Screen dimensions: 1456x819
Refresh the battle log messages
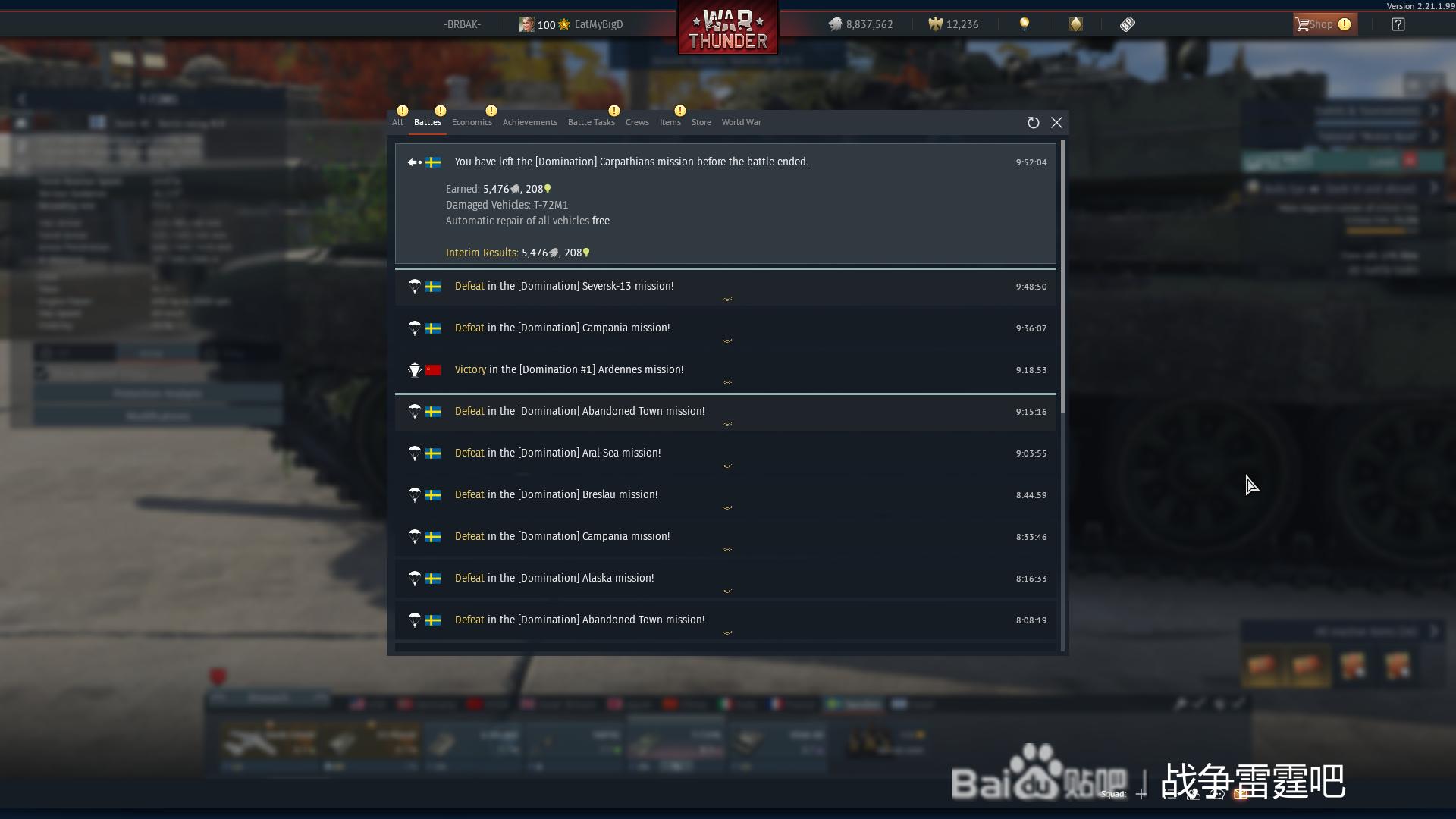pyautogui.click(x=1033, y=123)
